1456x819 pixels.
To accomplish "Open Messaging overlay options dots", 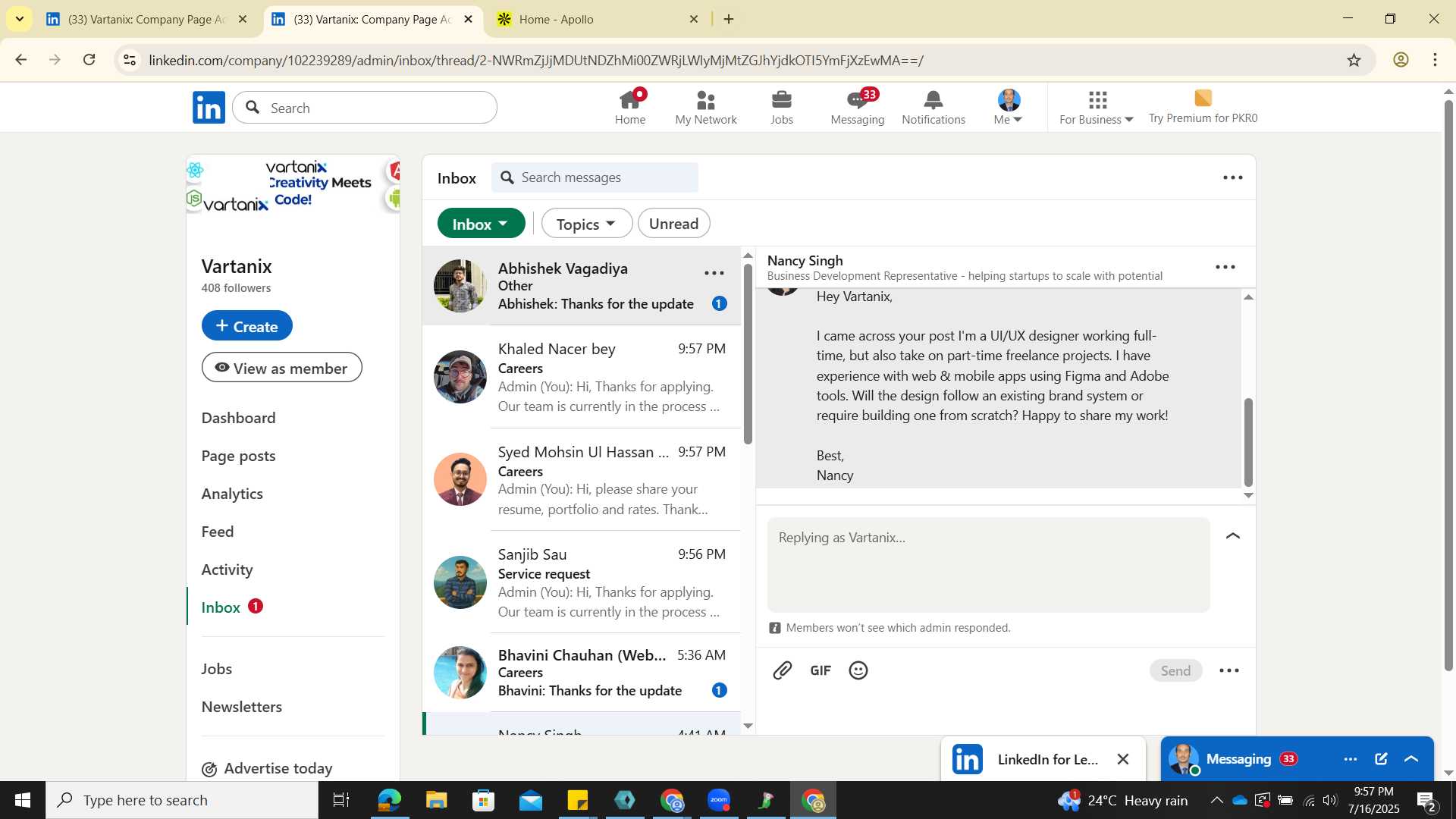I will (1351, 759).
